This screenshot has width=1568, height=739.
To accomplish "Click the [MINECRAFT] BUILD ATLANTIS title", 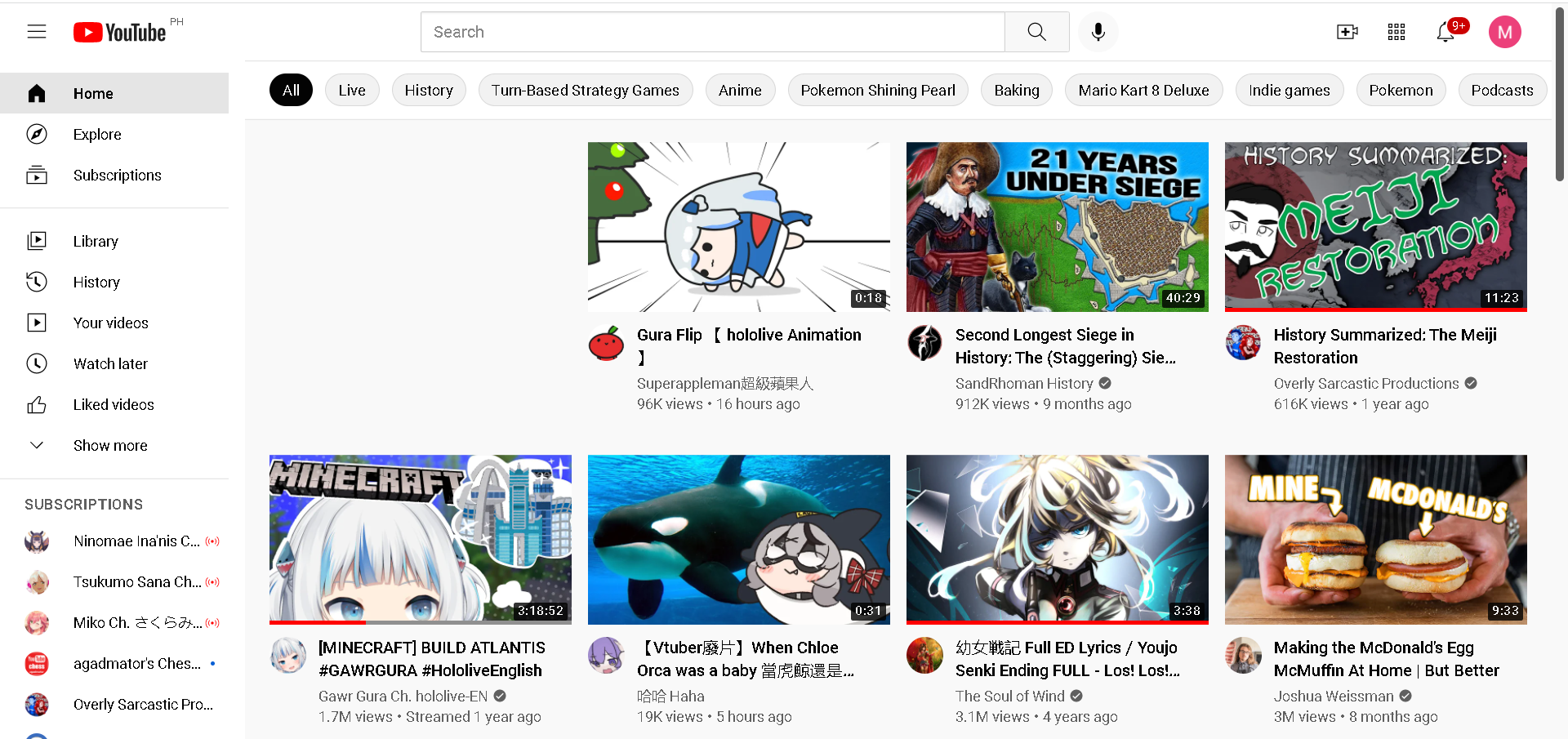I will pos(432,659).
